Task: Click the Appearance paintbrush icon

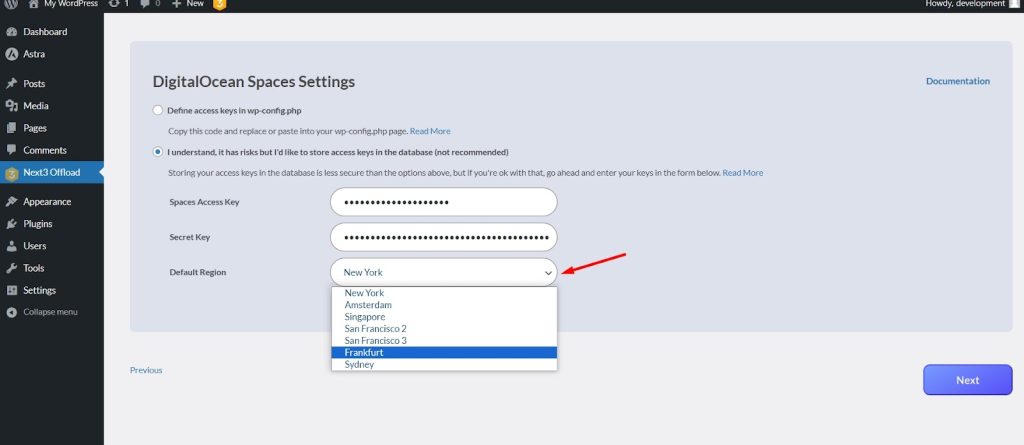Action: tap(11, 202)
